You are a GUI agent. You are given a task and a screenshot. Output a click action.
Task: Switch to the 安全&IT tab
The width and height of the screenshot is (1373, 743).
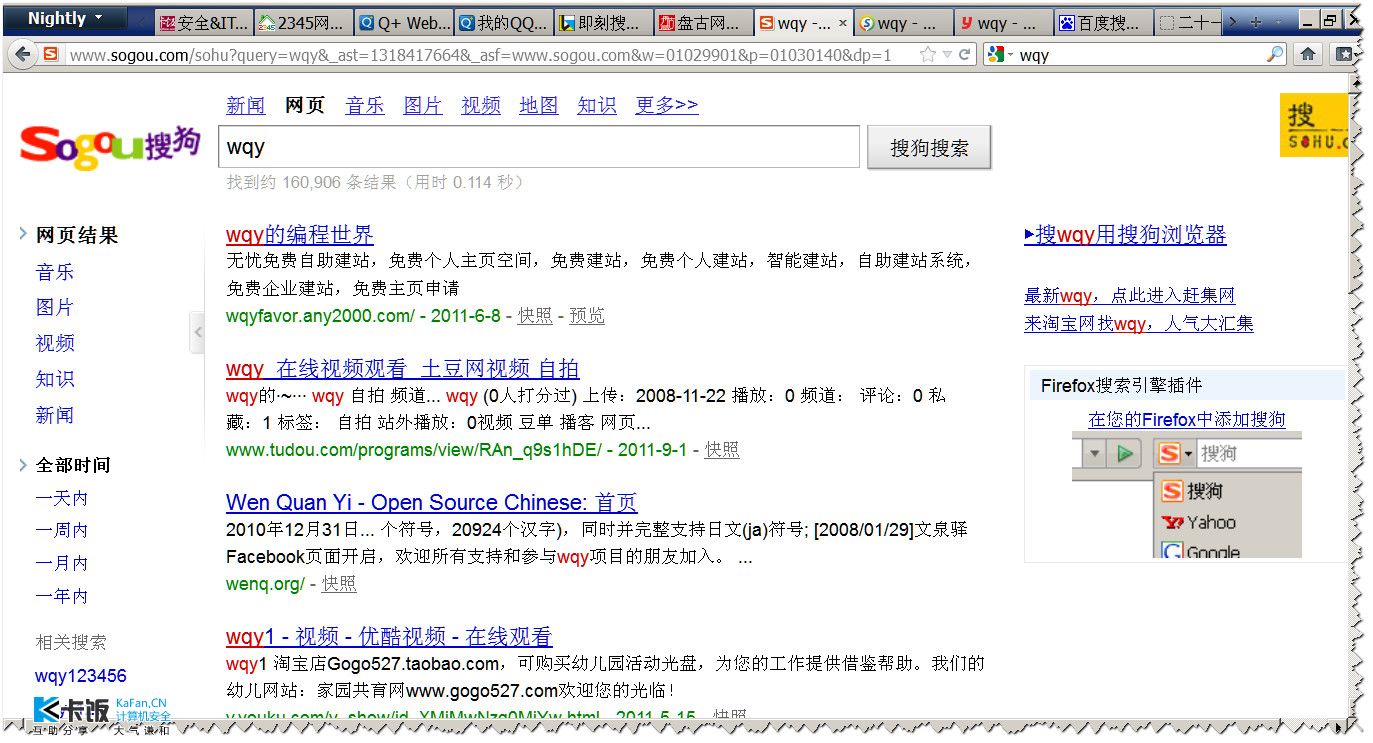point(203,22)
